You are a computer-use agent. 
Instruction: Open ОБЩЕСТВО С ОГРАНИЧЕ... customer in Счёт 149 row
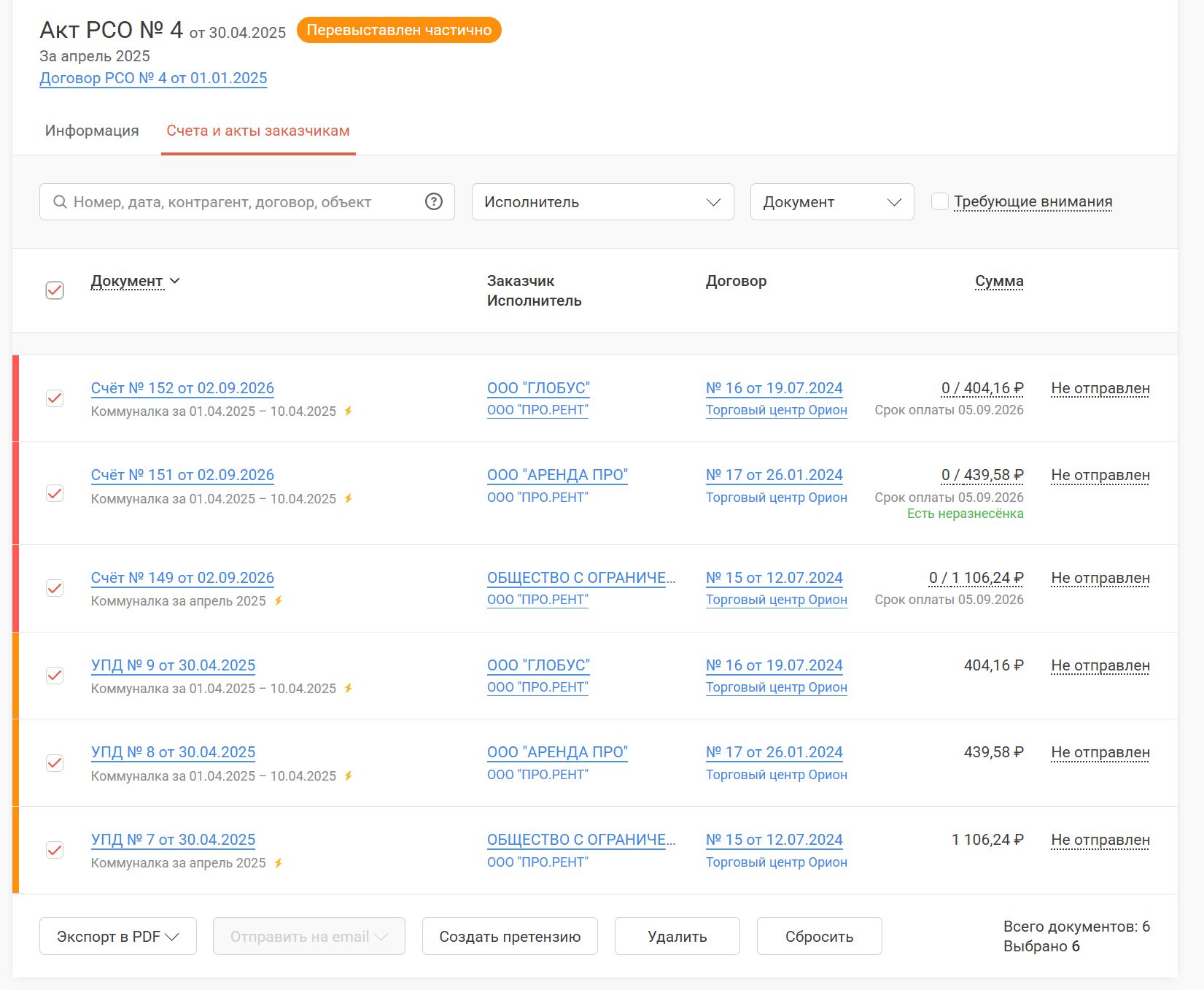581,578
